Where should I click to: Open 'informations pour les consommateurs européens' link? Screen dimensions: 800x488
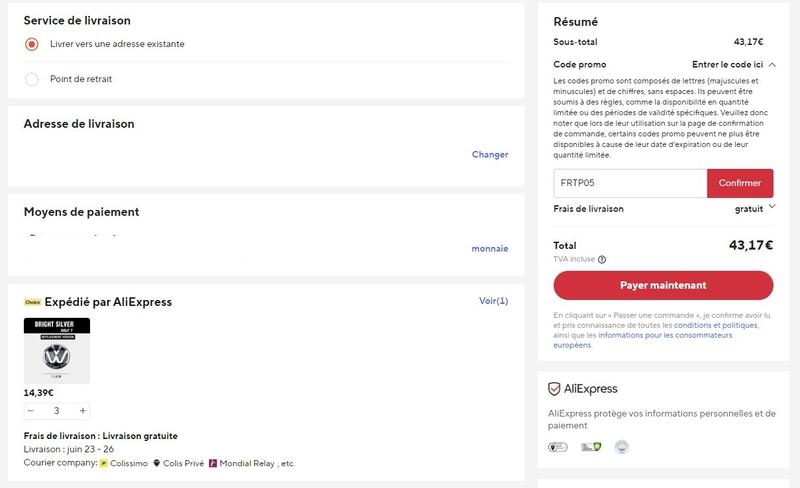[x=643, y=340]
